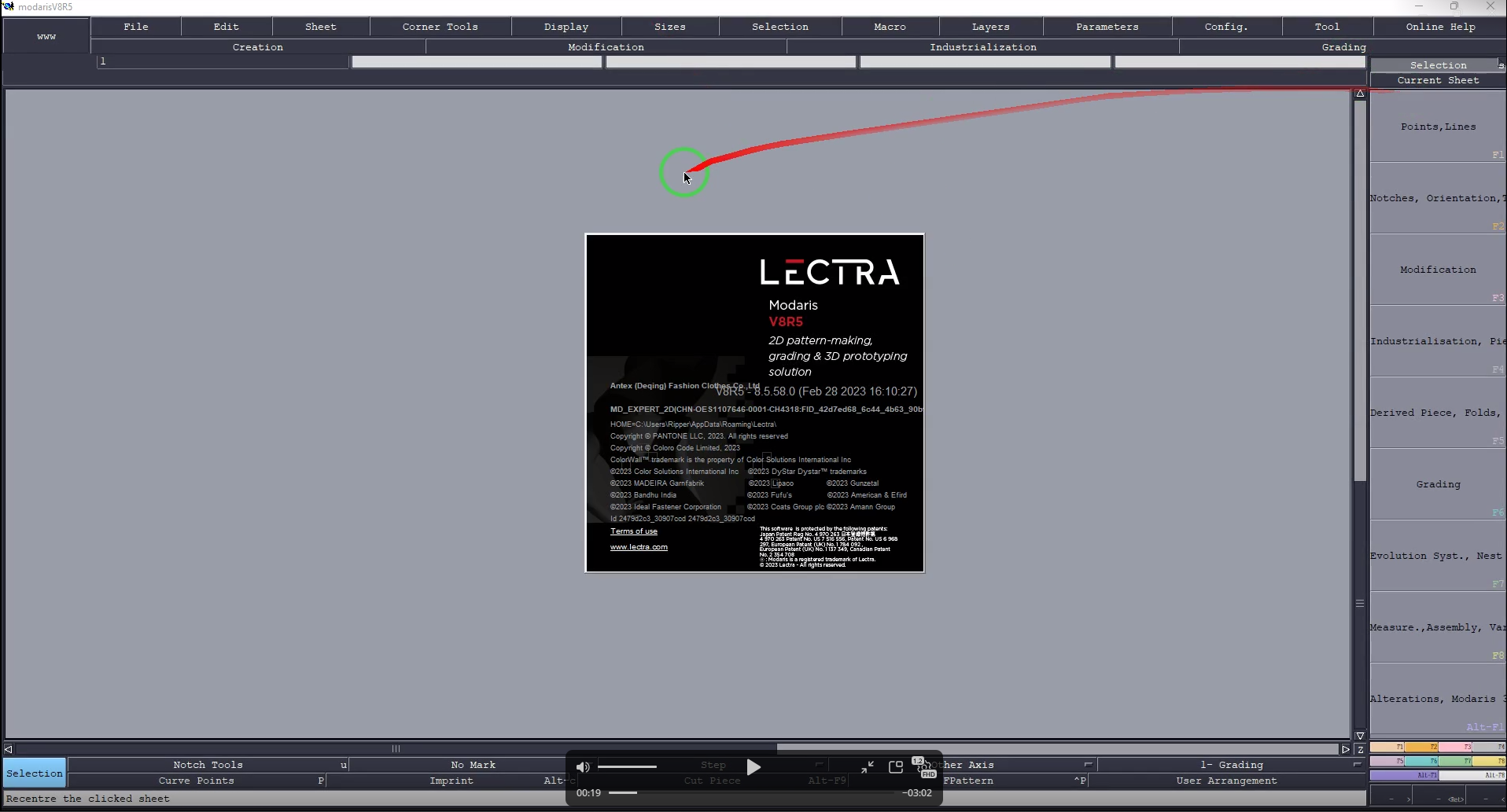Mute the video with speaker icon
Screen dimensions: 1507x812
coord(583,767)
